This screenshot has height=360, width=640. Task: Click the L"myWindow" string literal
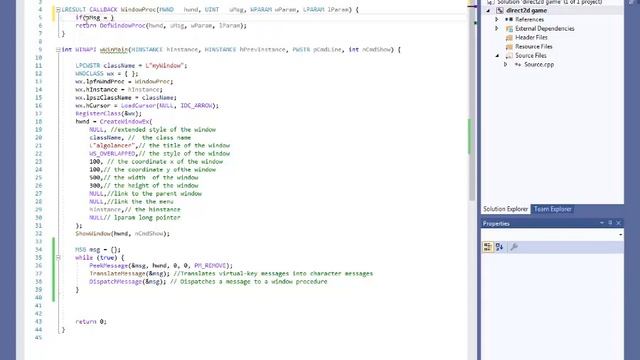click(166, 65)
